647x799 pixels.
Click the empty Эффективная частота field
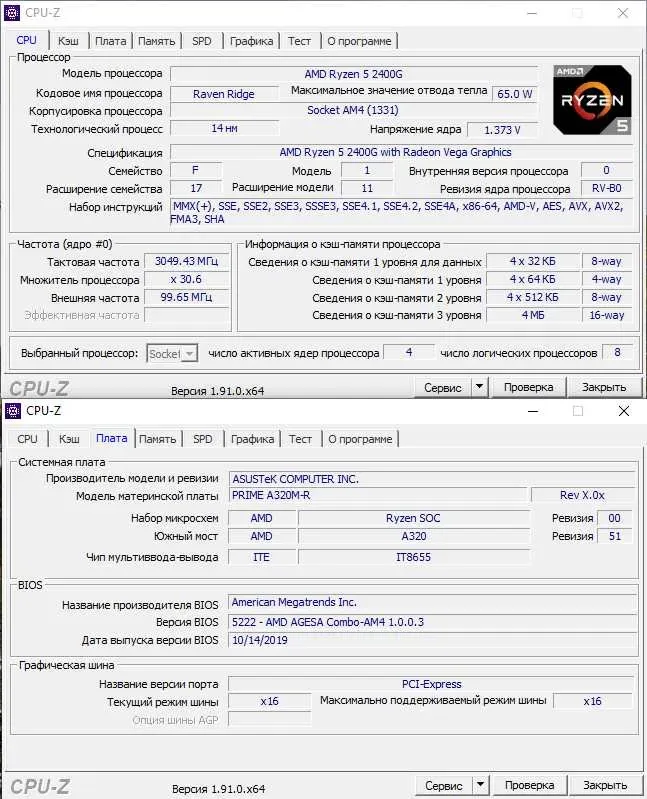pyautogui.click(x=186, y=315)
